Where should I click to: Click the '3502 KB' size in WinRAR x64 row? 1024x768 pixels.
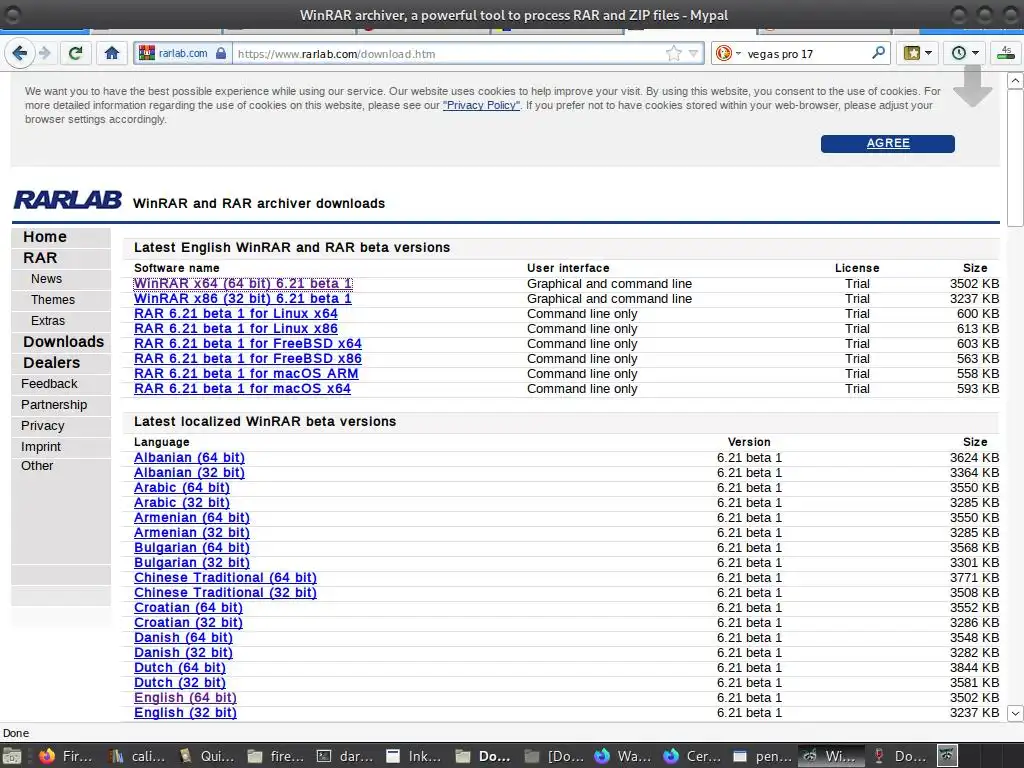click(974, 283)
